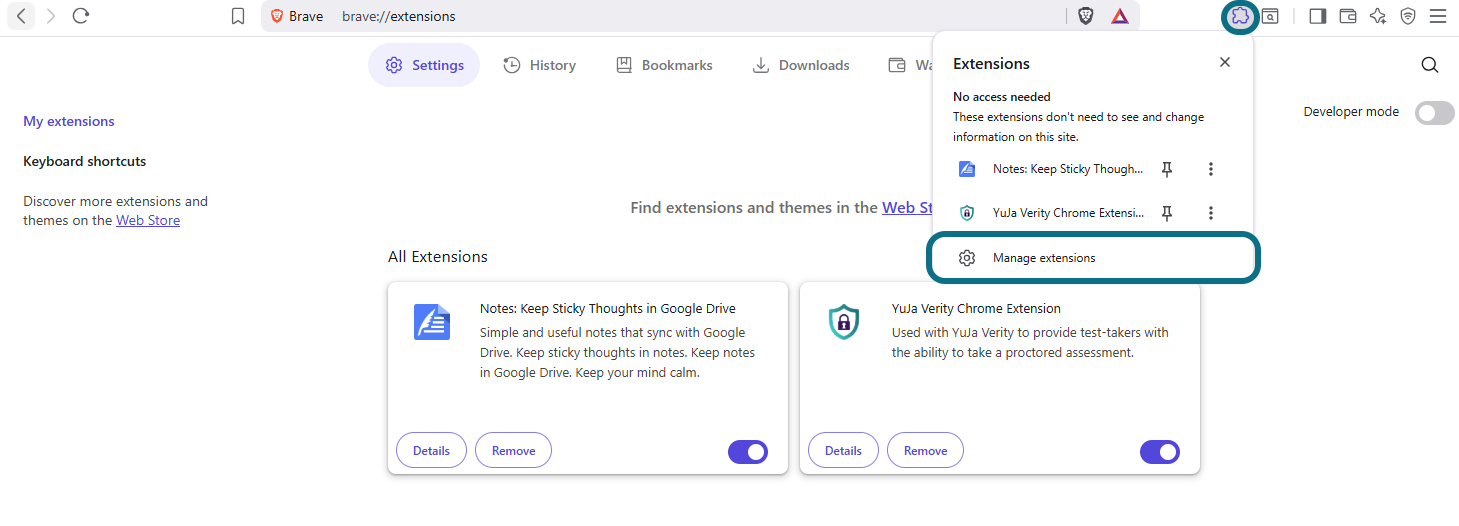Remove the Notes: Keep Sticky Thoughts extension
This screenshot has width=1459, height=526.
[x=513, y=450]
